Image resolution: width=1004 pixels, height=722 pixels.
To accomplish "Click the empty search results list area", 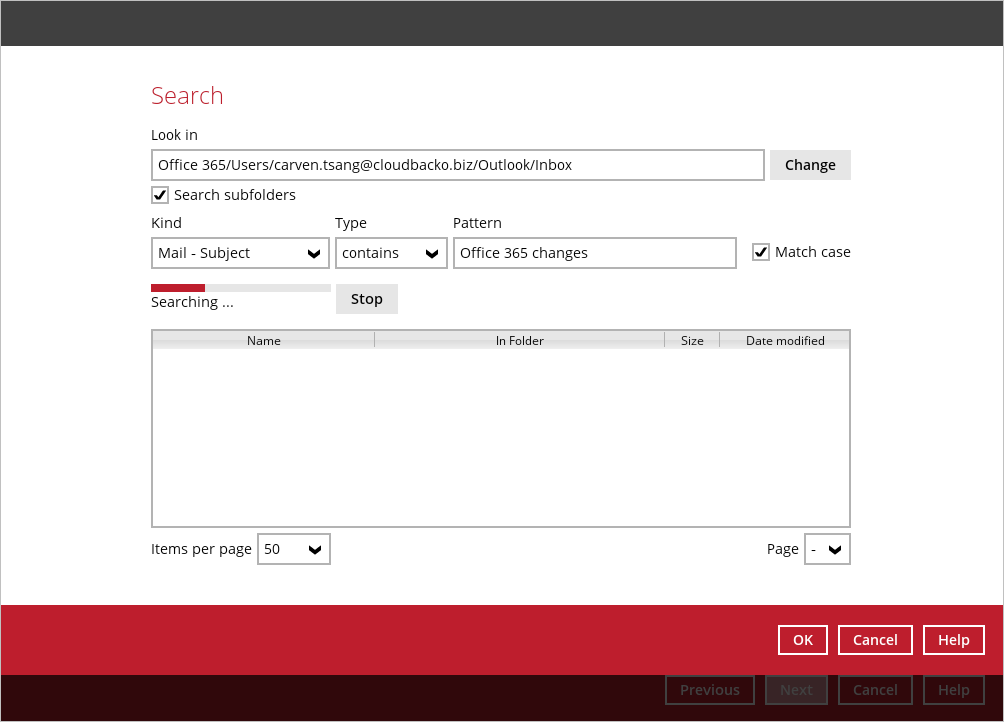I will click(500, 436).
